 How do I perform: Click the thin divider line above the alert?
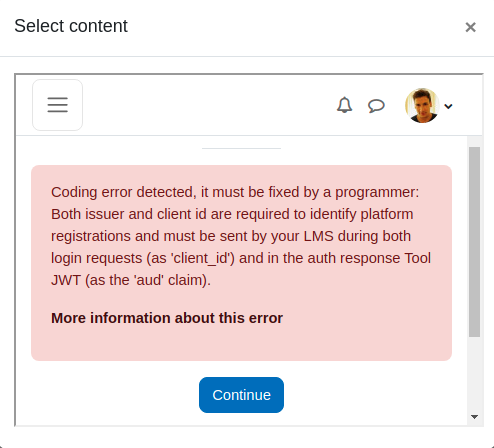click(241, 148)
